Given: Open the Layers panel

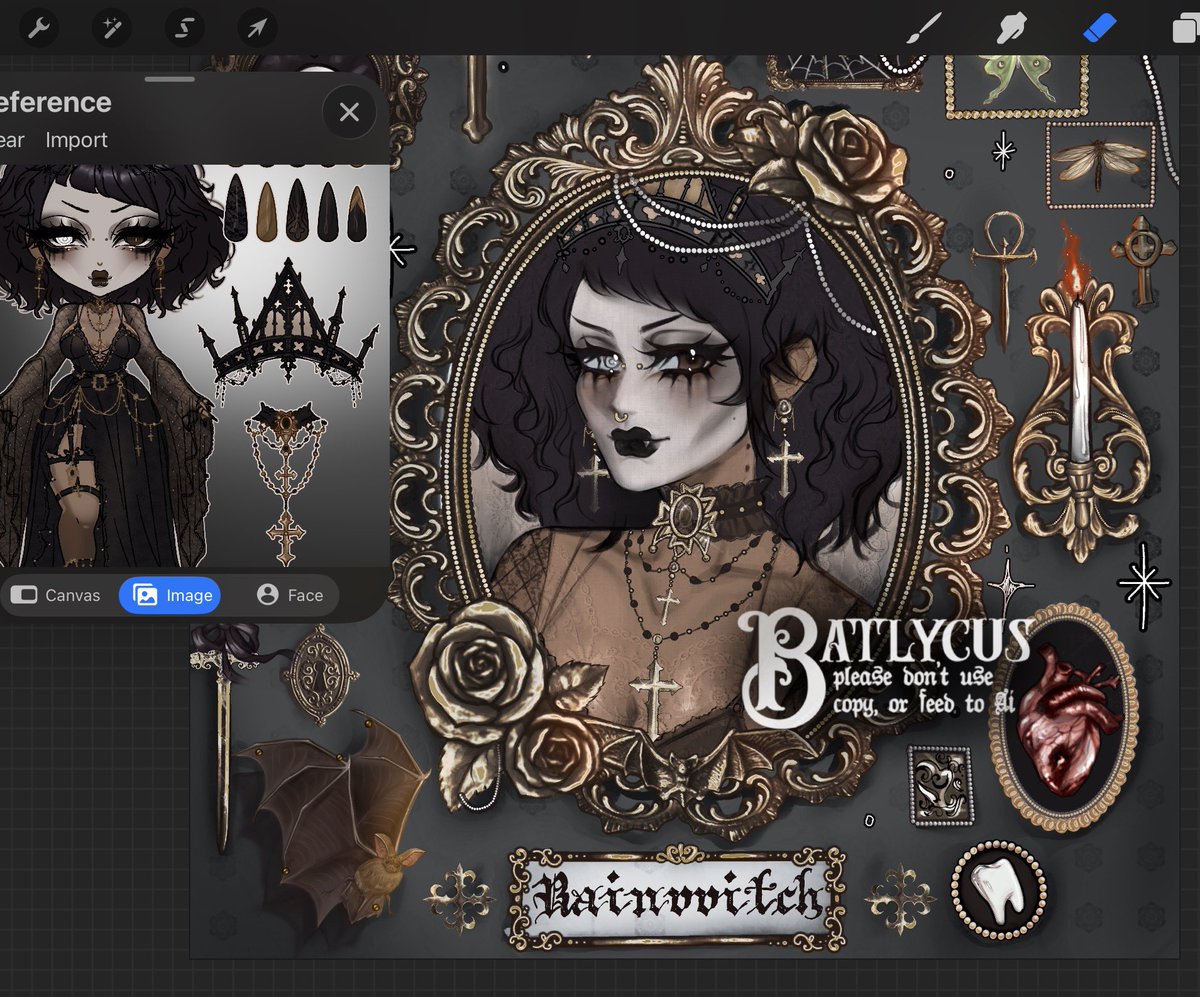Looking at the screenshot, I should tap(1185, 29).
